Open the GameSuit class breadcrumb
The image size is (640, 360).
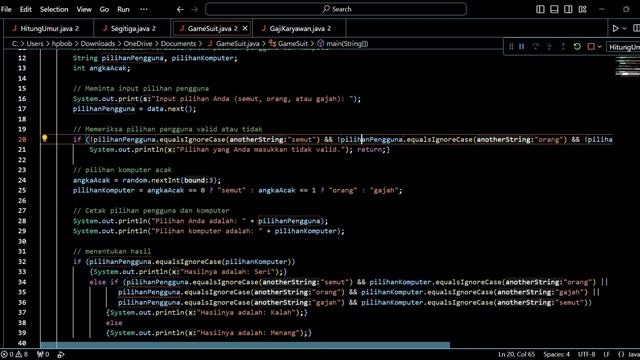point(289,43)
